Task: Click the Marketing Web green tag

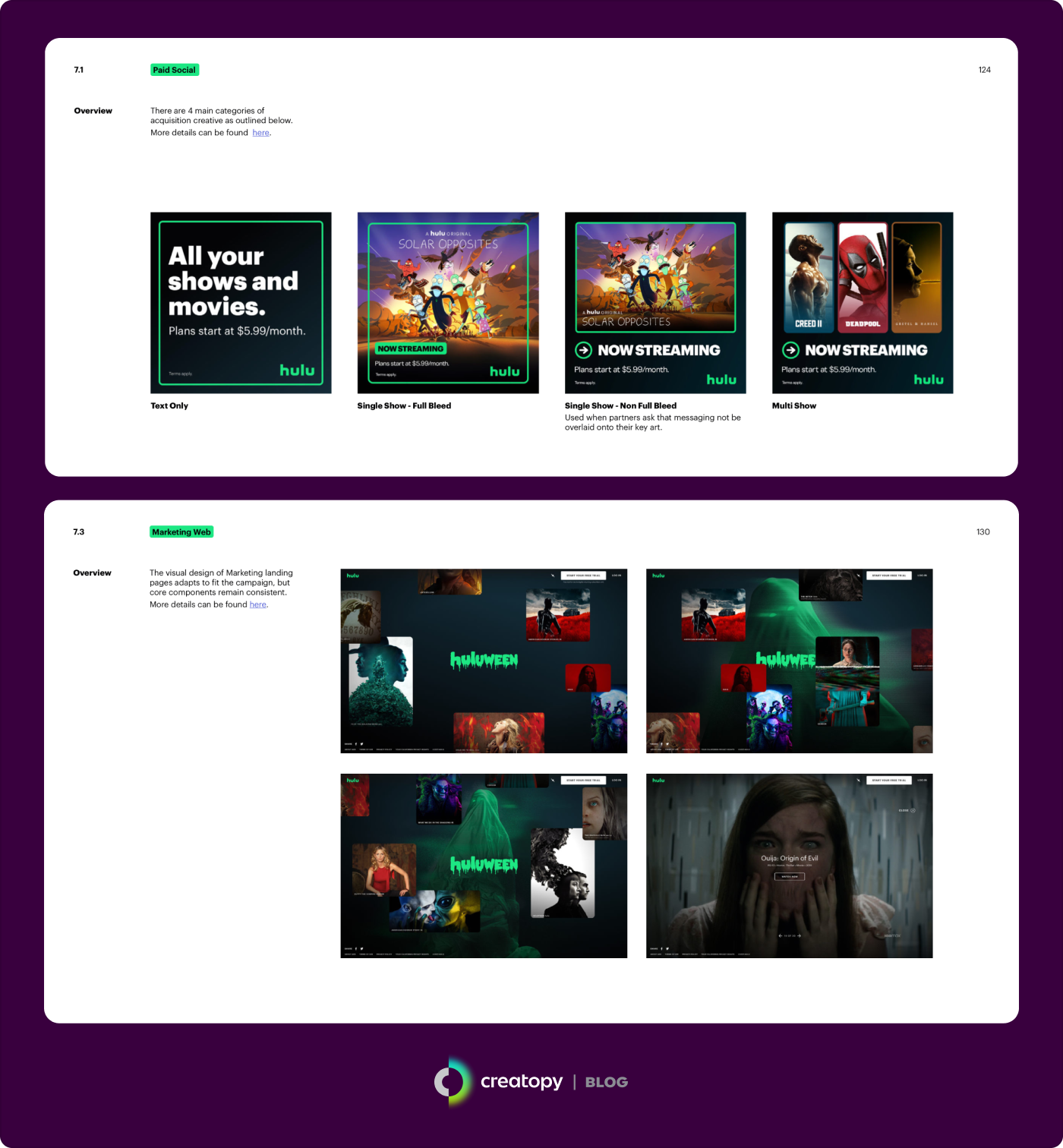Action: [x=181, y=532]
